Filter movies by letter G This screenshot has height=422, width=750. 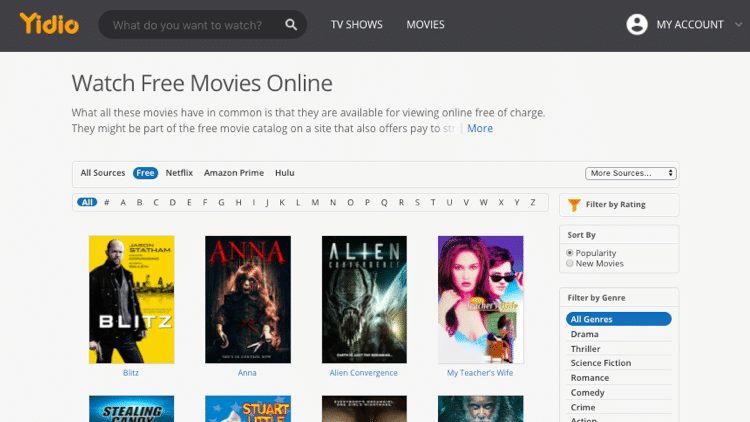[221, 202]
